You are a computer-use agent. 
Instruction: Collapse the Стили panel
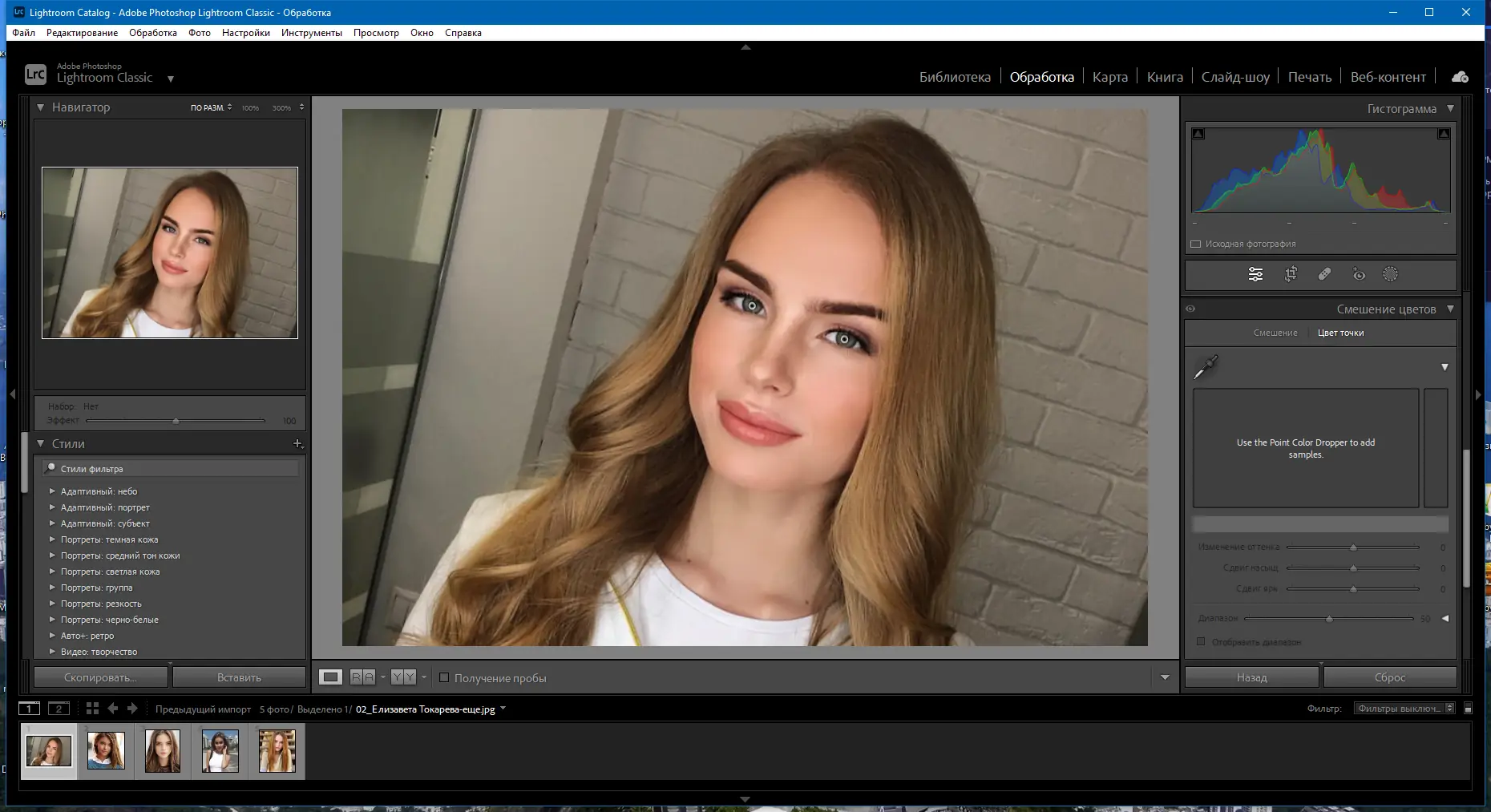click(40, 443)
